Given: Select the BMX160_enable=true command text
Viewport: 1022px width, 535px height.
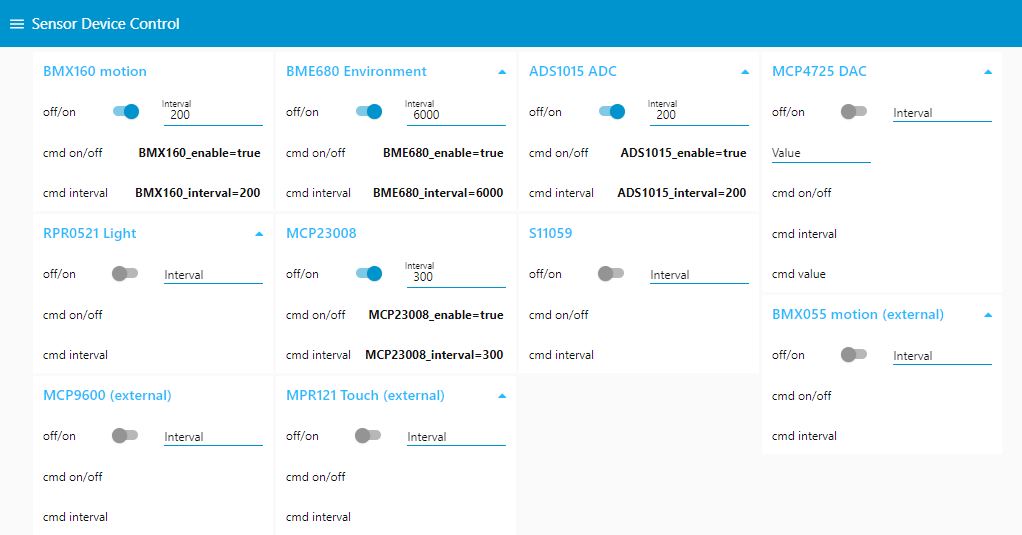Looking at the screenshot, I should click(199, 153).
